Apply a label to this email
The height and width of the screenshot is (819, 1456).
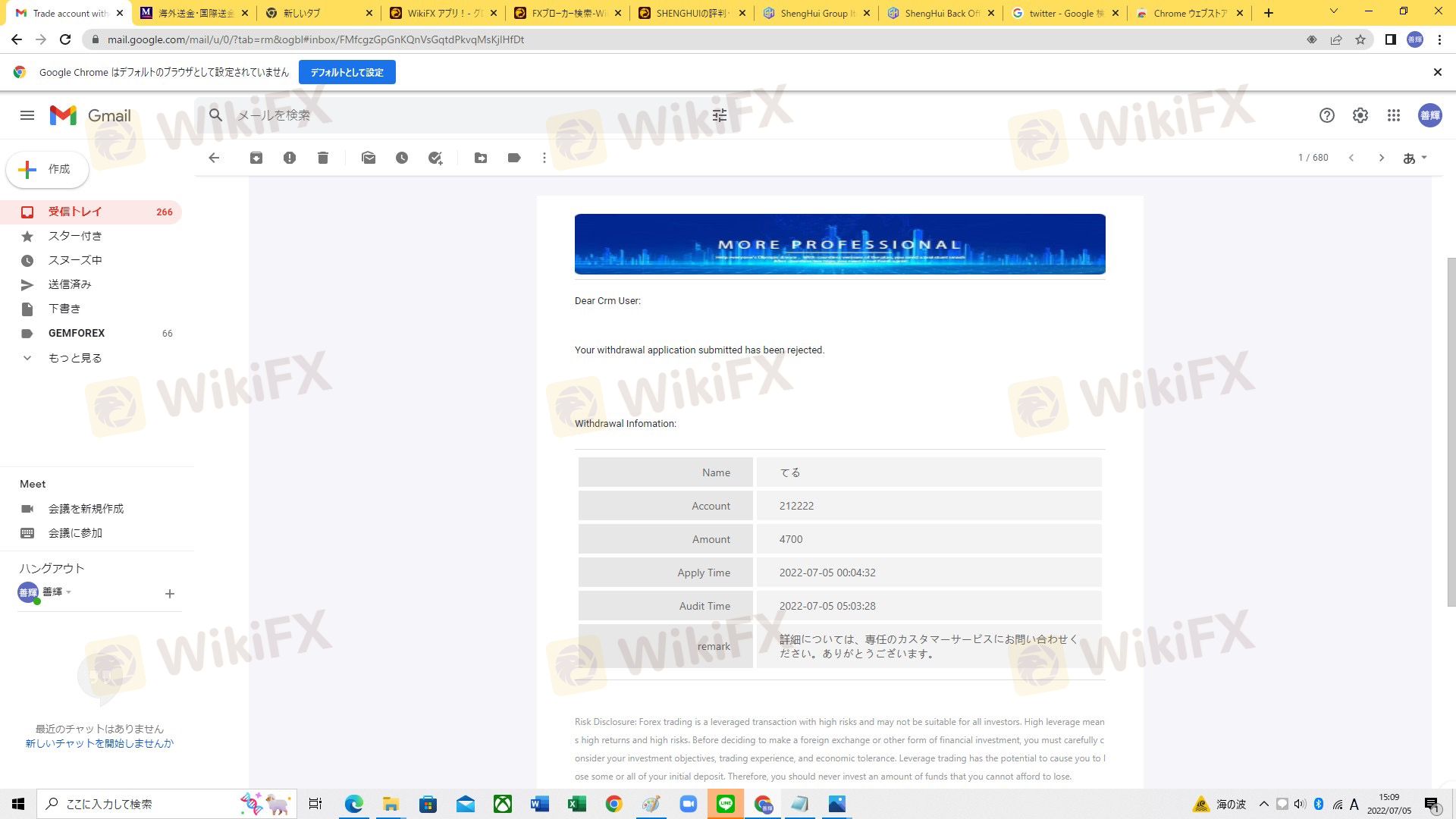(x=514, y=158)
